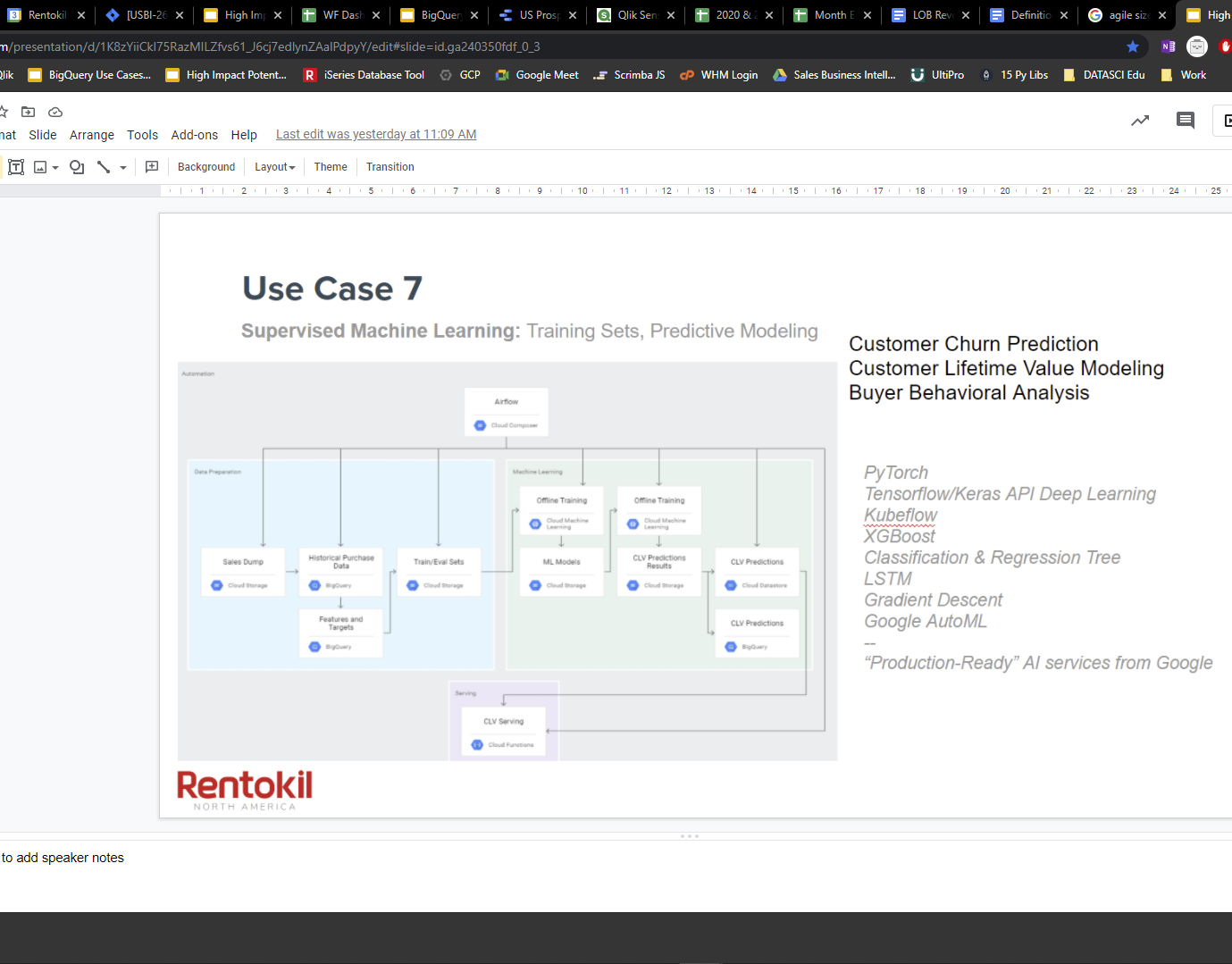Click the Transition button
1232x964 pixels.
390,167
